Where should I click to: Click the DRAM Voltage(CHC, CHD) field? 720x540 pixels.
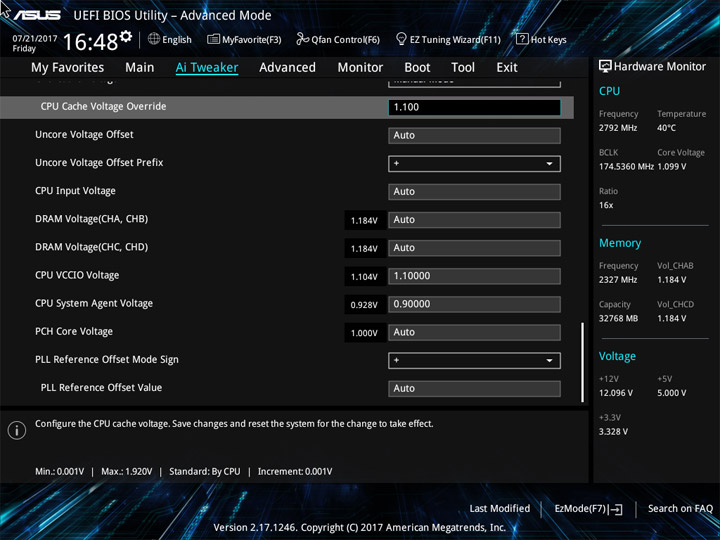click(474, 248)
